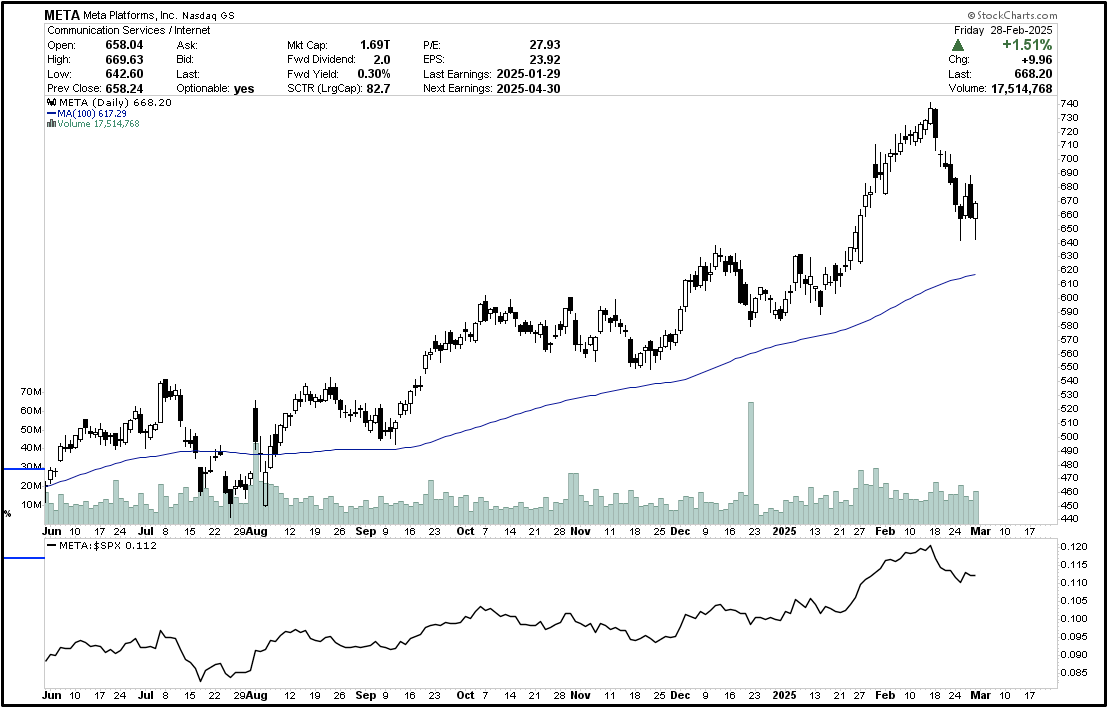Image resolution: width=1108 pixels, height=708 pixels.
Task: Click the META ticker symbol in header
Action: click(61, 15)
